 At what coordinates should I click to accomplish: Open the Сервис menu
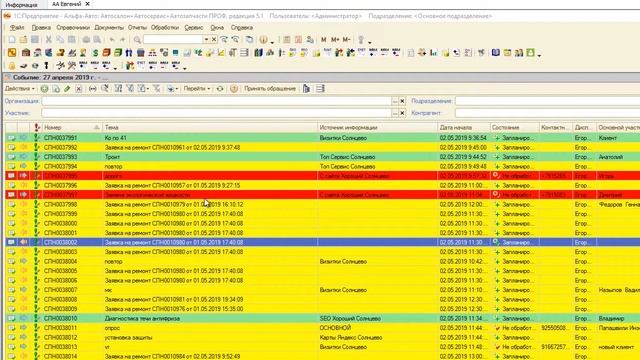(x=194, y=28)
